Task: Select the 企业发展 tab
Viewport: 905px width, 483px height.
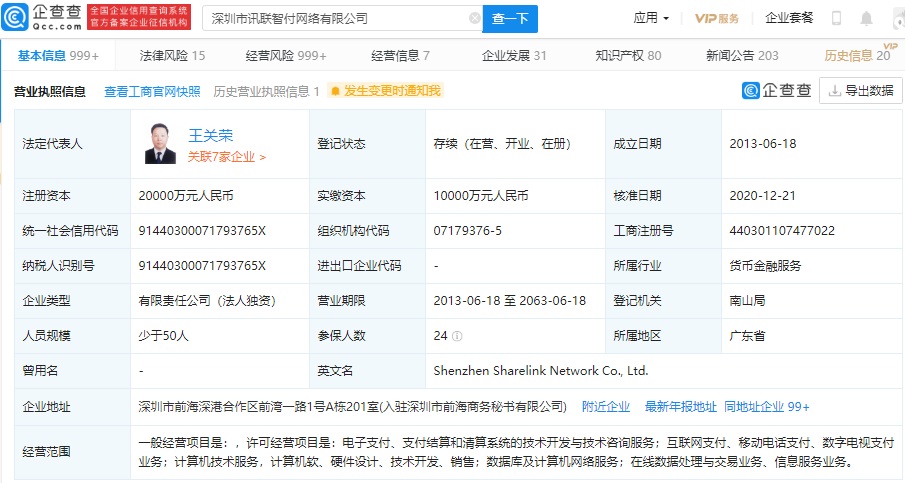Action: 514,55
